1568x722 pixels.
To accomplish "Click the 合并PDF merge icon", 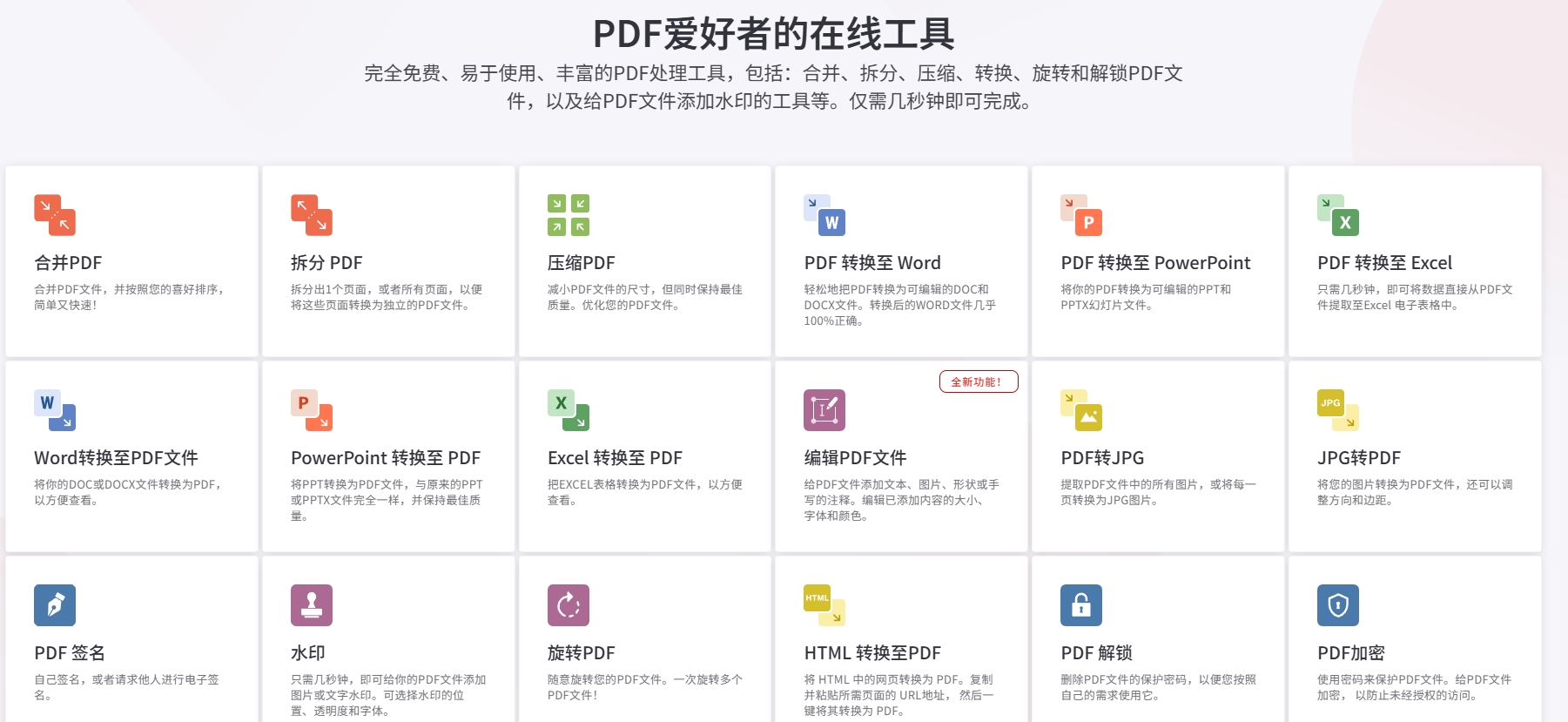I will (x=55, y=215).
